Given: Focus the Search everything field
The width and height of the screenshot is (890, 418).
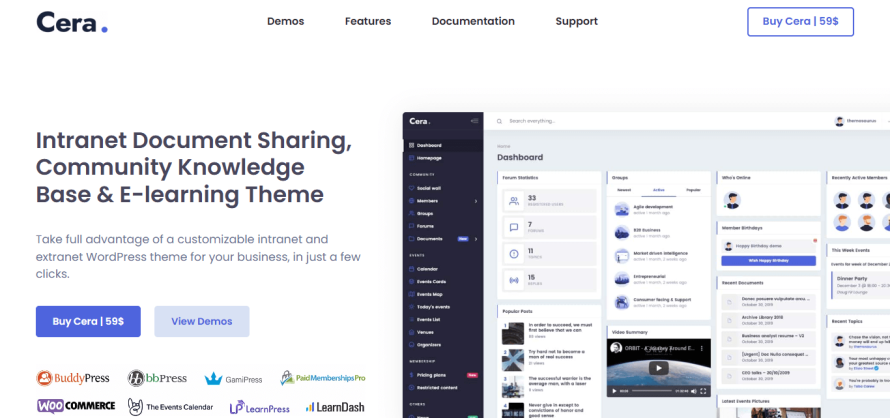Looking at the screenshot, I should (x=532, y=121).
